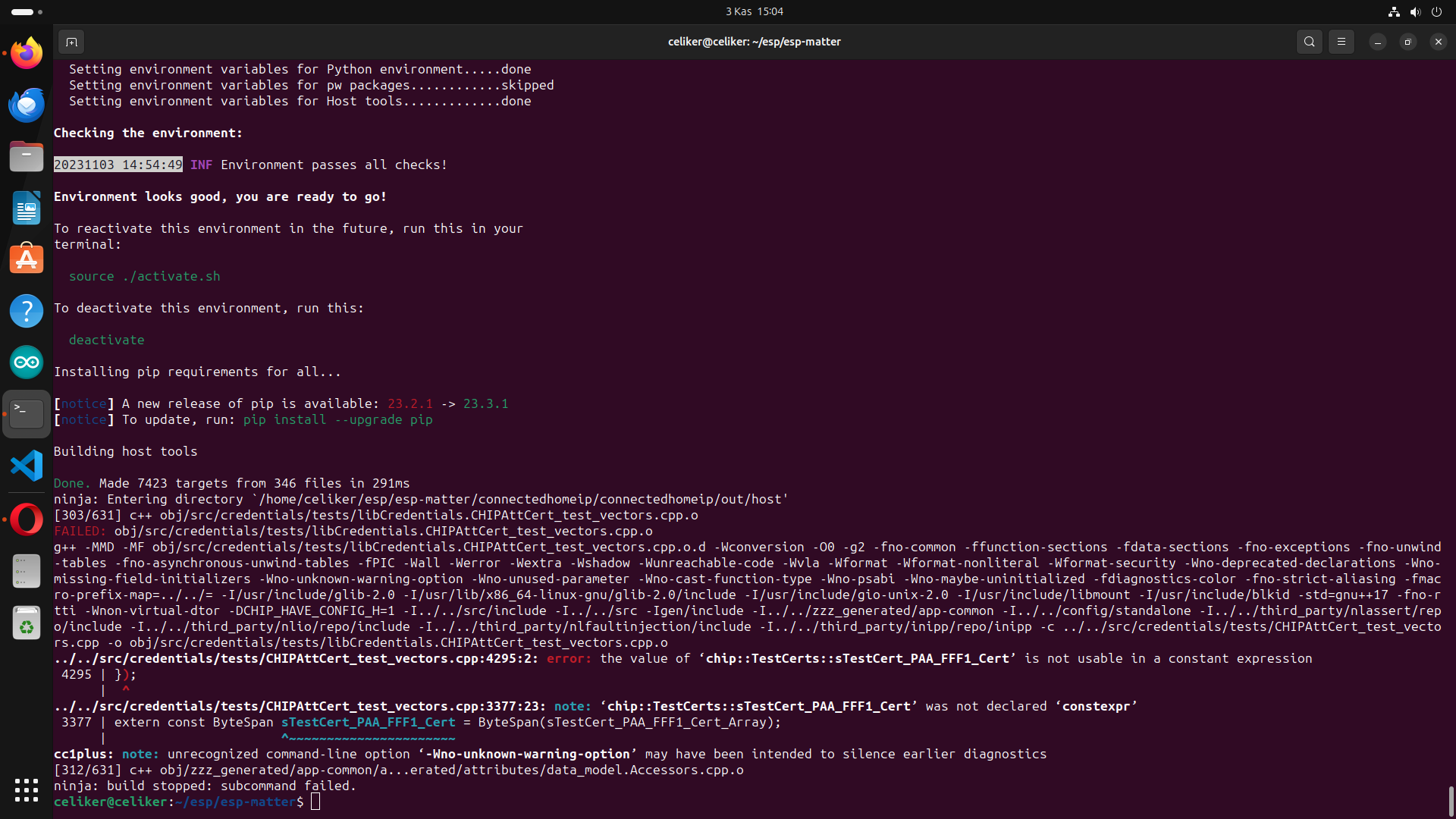
Task: Open Ubuntu Software store icon
Action: pos(27,259)
